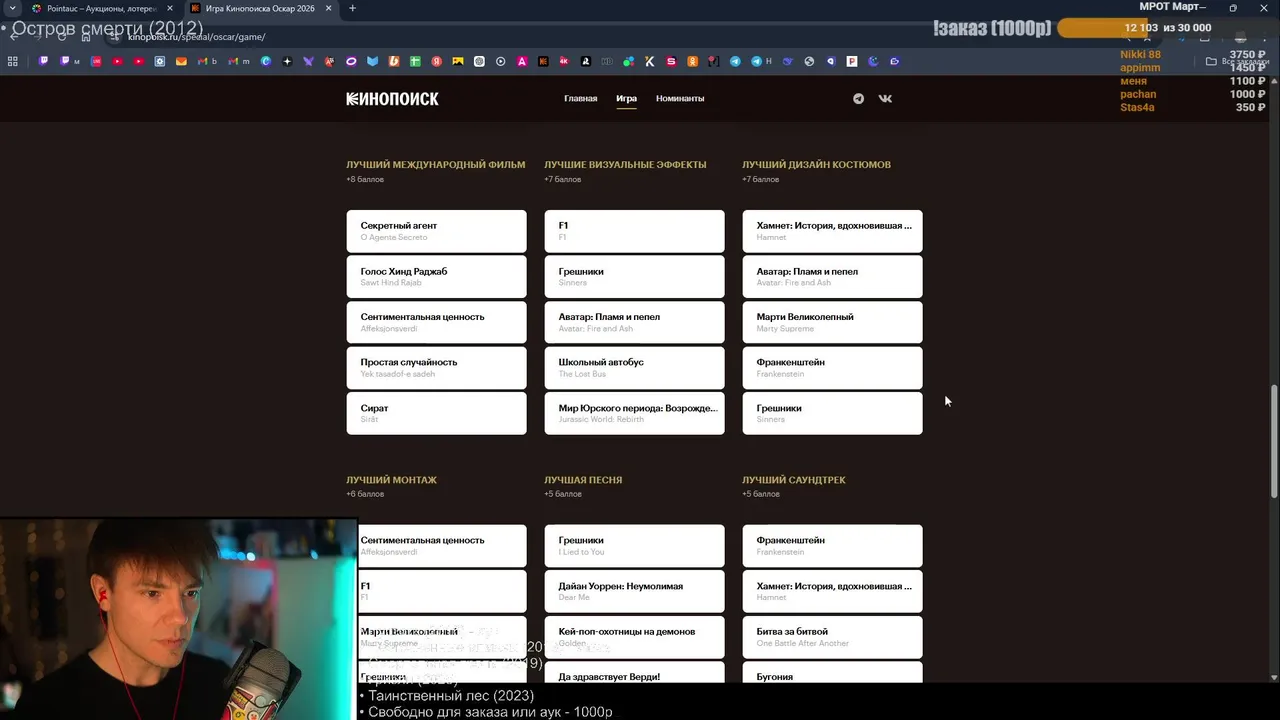Open the 4K bookmark icon
Screen dimensions: 1280x720
point(564,61)
